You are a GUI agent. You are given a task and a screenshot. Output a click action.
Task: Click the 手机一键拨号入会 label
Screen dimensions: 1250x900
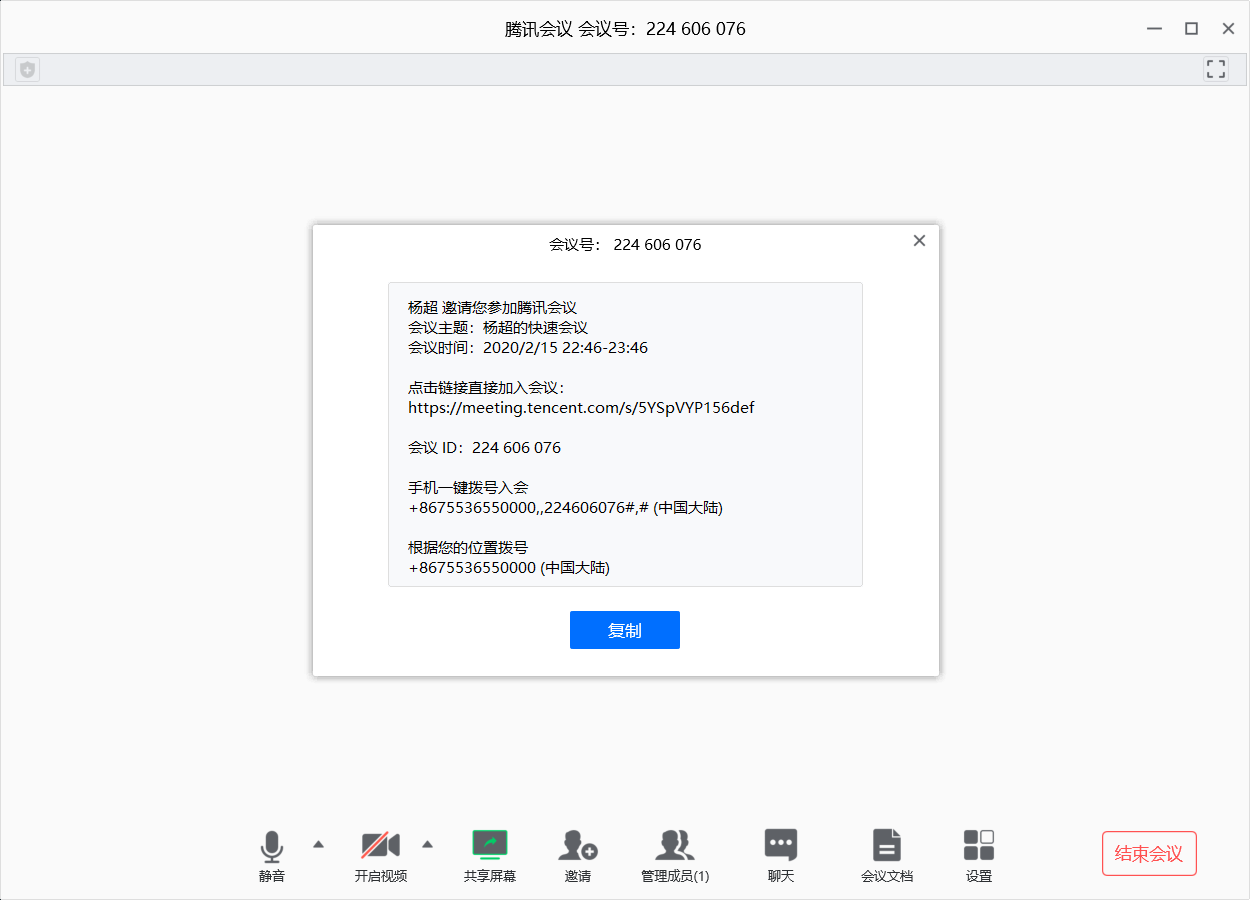(x=468, y=487)
